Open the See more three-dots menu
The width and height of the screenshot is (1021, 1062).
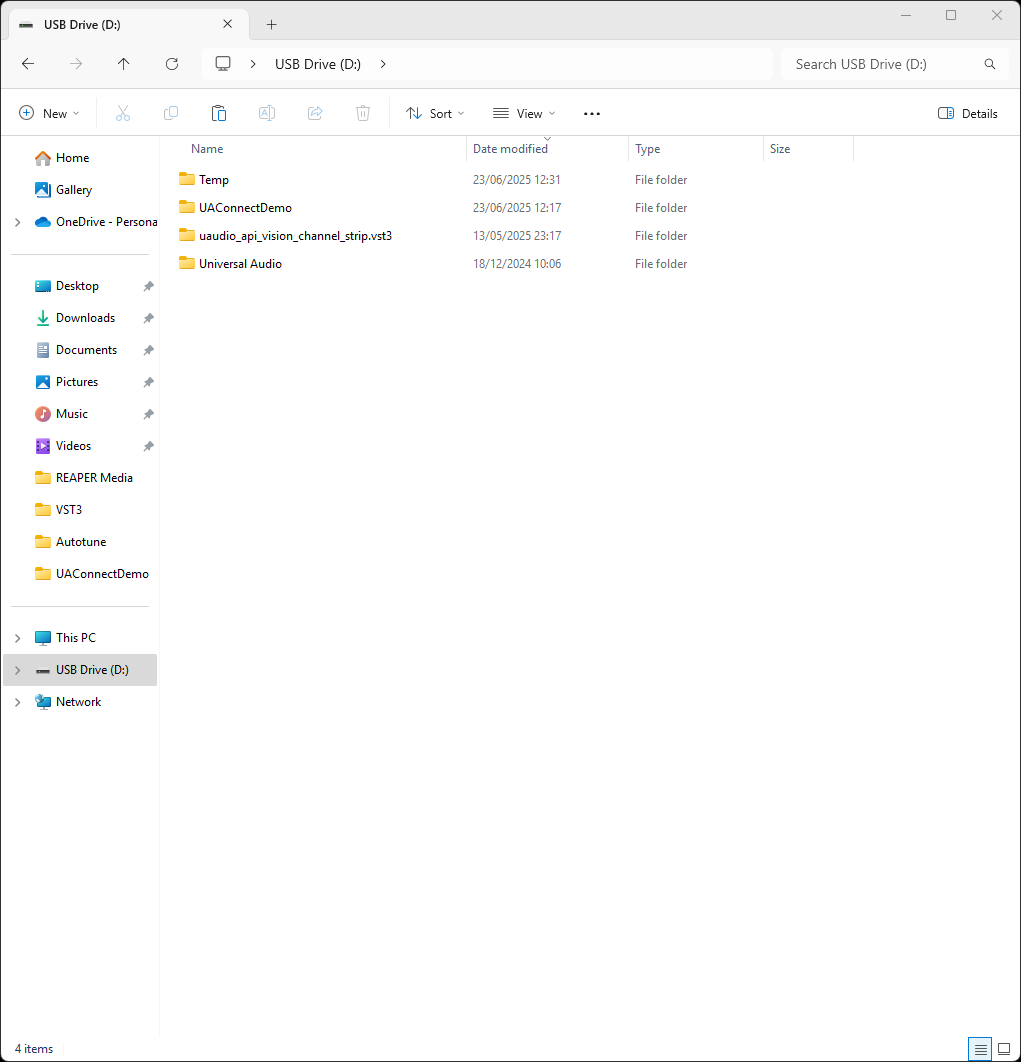(591, 114)
